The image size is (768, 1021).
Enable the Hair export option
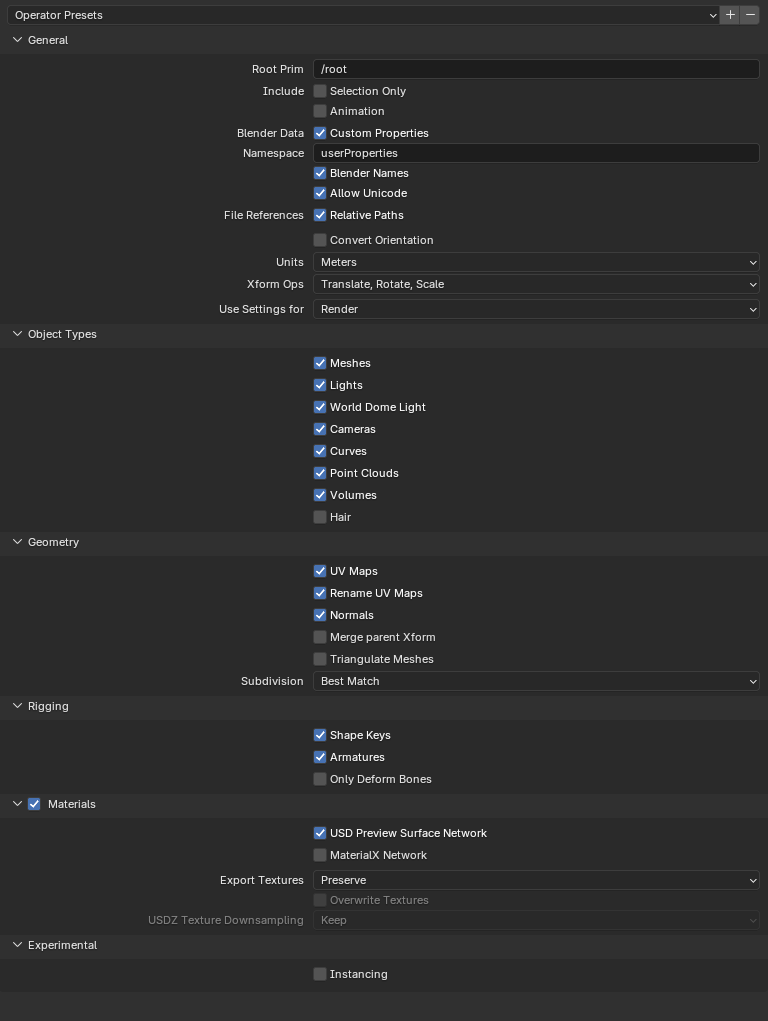[x=320, y=517]
